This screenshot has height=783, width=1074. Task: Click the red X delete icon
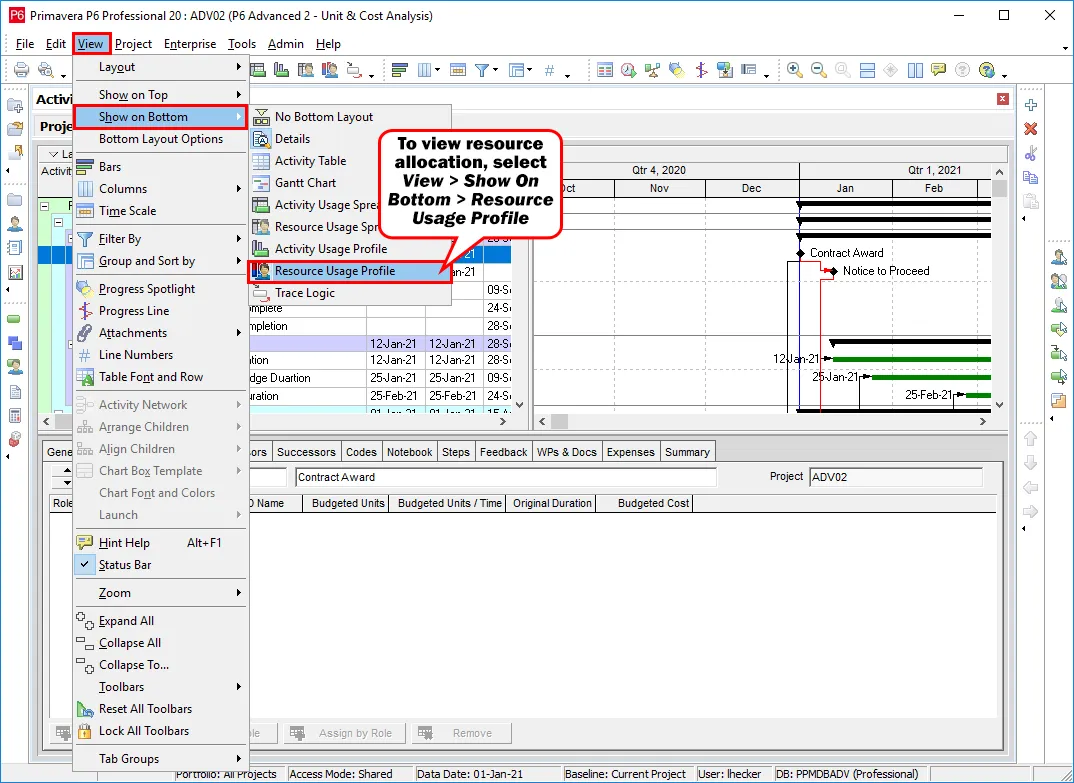click(x=1031, y=129)
